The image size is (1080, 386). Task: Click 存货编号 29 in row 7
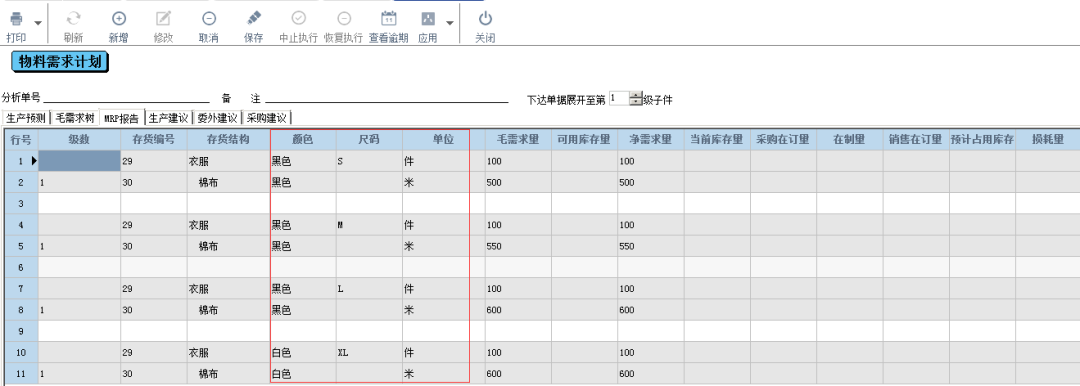click(154, 289)
